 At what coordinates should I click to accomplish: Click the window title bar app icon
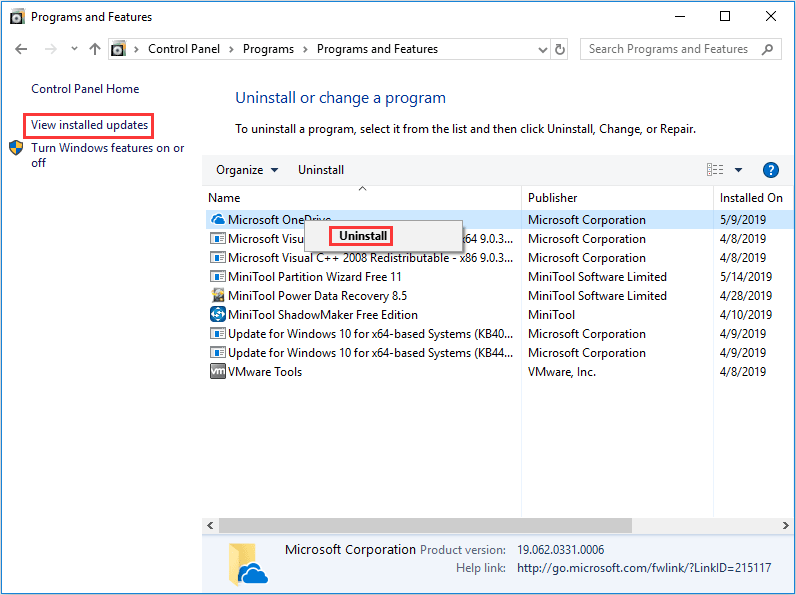pyautogui.click(x=17, y=17)
